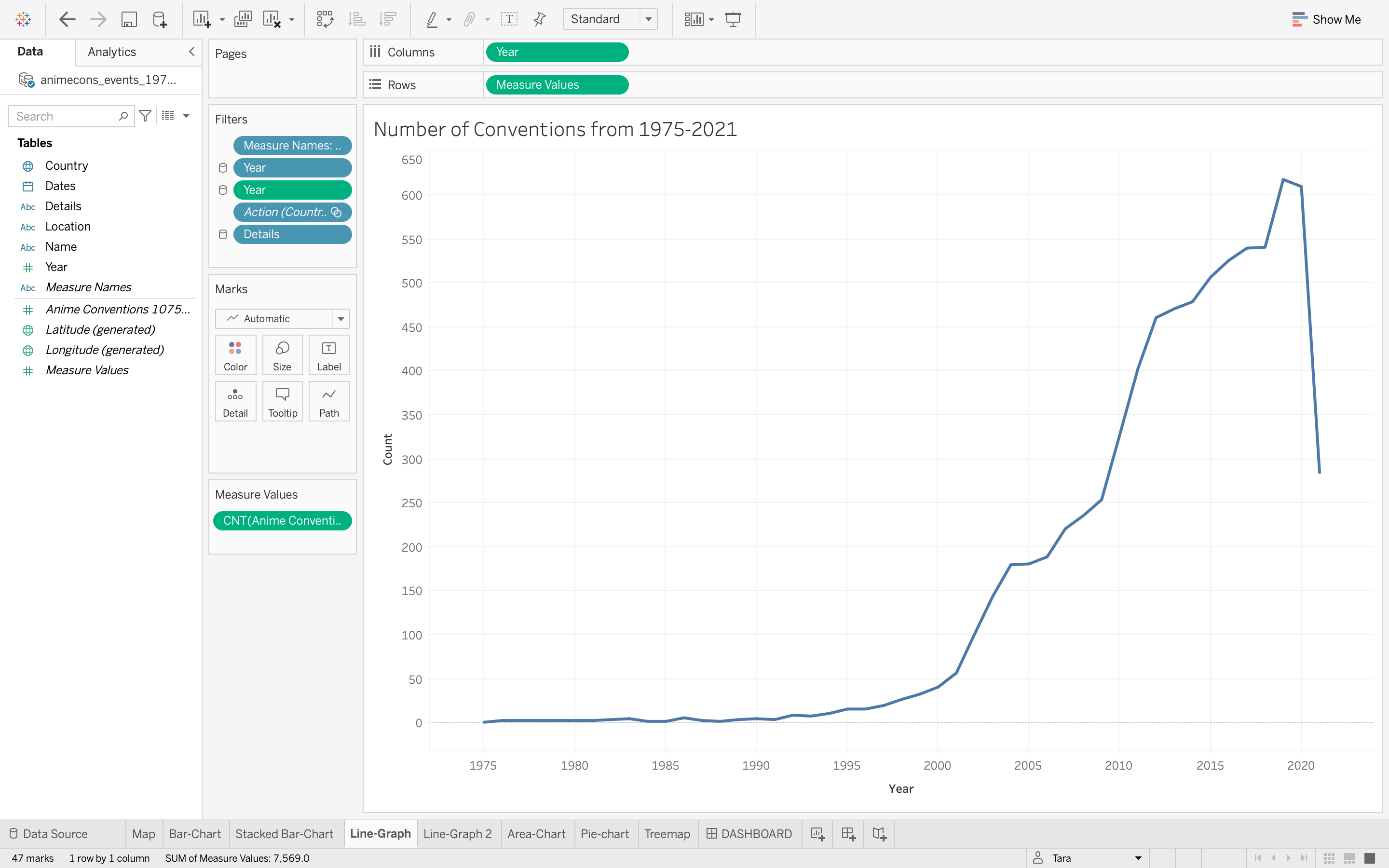Screen dimensions: 1389x868
Task: Click the New Data Source icon
Action: click(x=160, y=19)
